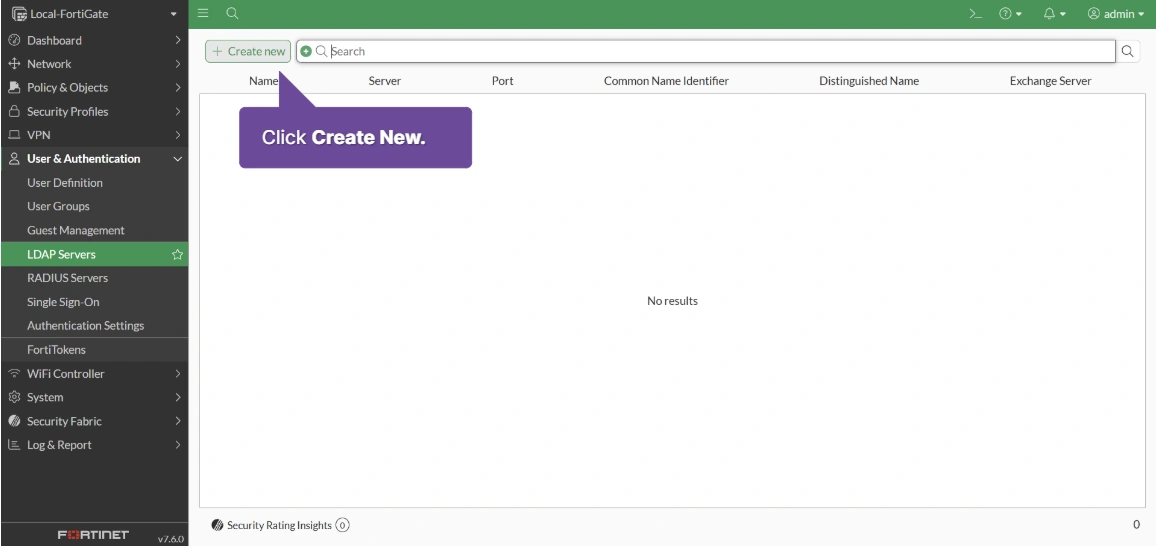The image size is (1156, 547).
Task: Sort by the Name column header
Action: coord(263,81)
